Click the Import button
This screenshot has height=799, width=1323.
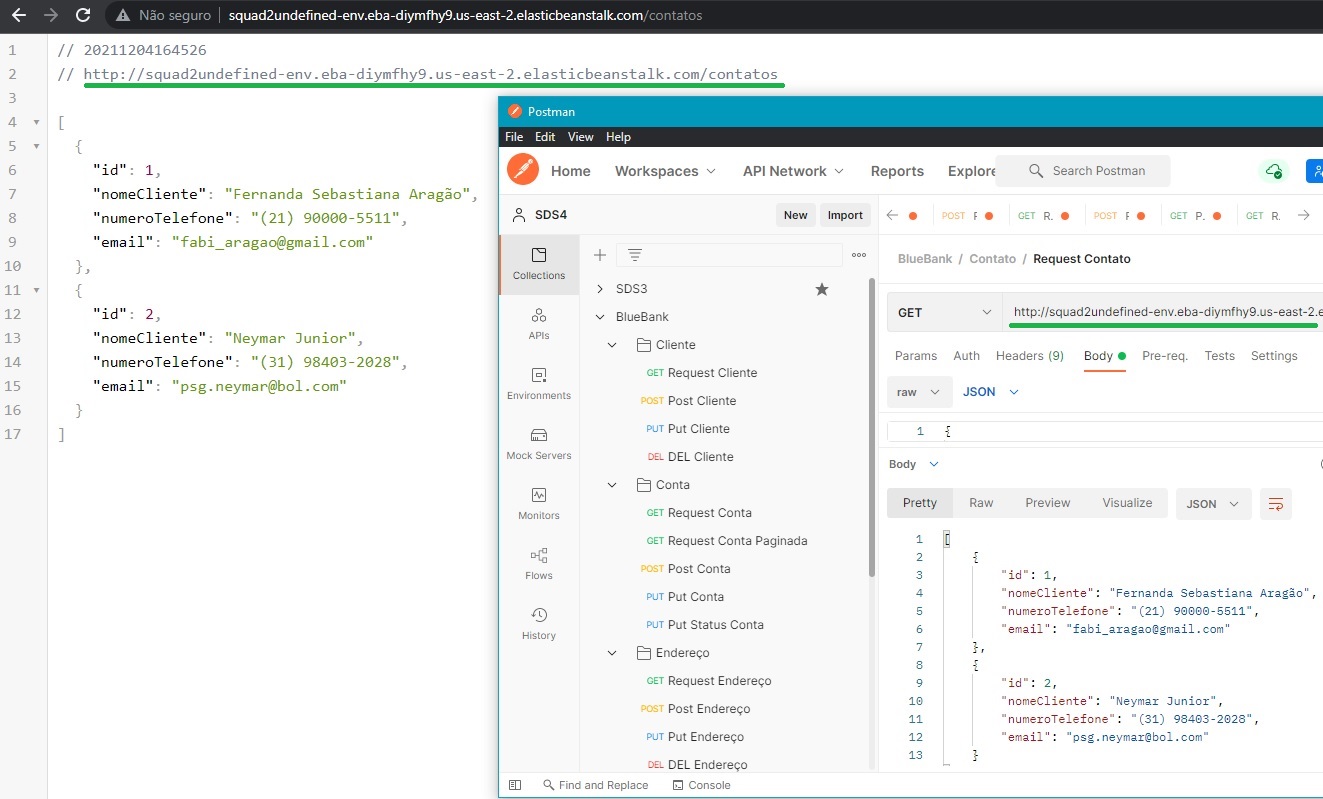845,215
